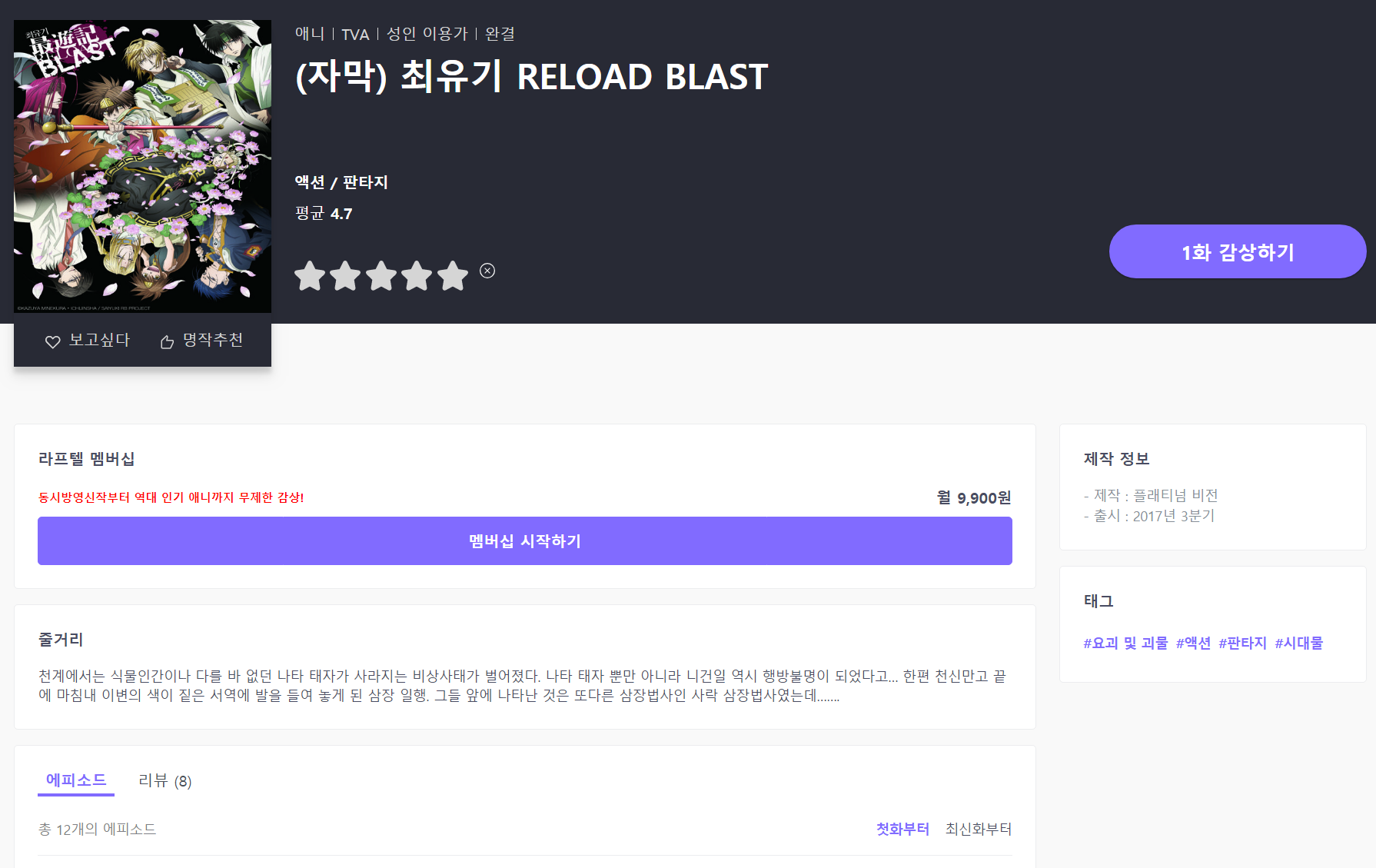Image resolution: width=1376 pixels, height=868 pixels.
Task: Click the third rating star
Action: (381, 276)
